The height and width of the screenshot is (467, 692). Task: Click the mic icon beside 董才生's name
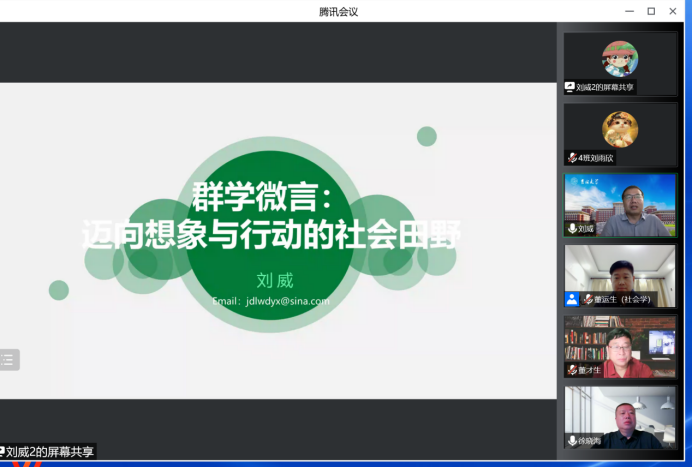(x=572, y=370)
